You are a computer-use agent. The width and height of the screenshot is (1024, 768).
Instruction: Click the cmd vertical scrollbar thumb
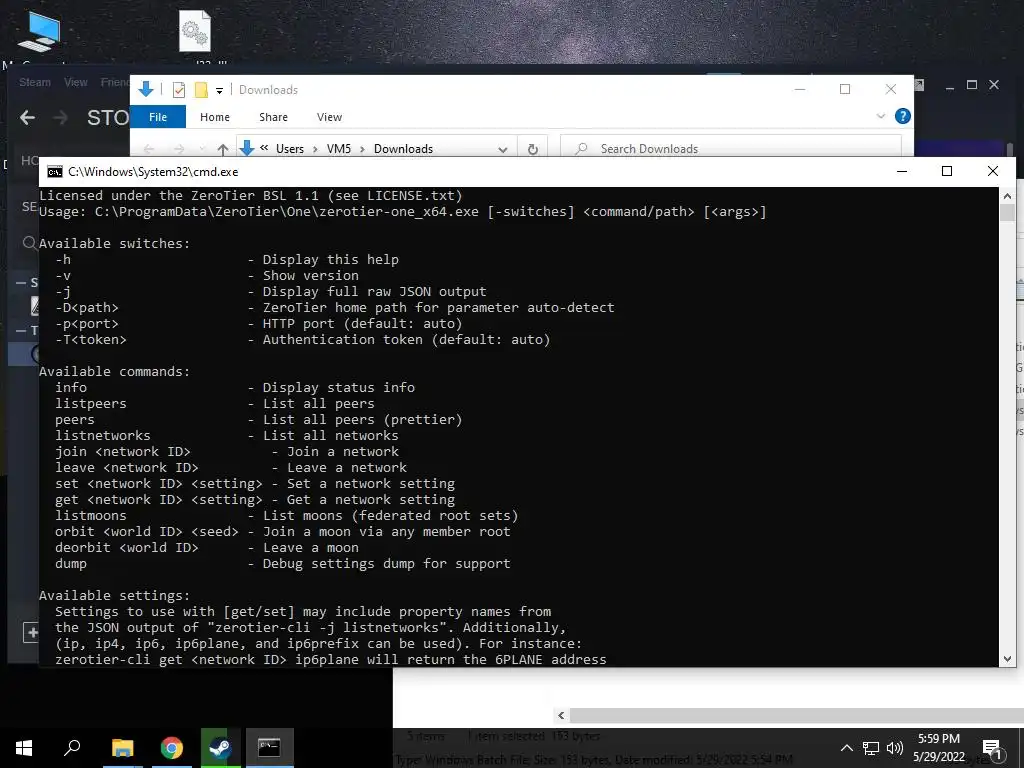point(1007,212)
